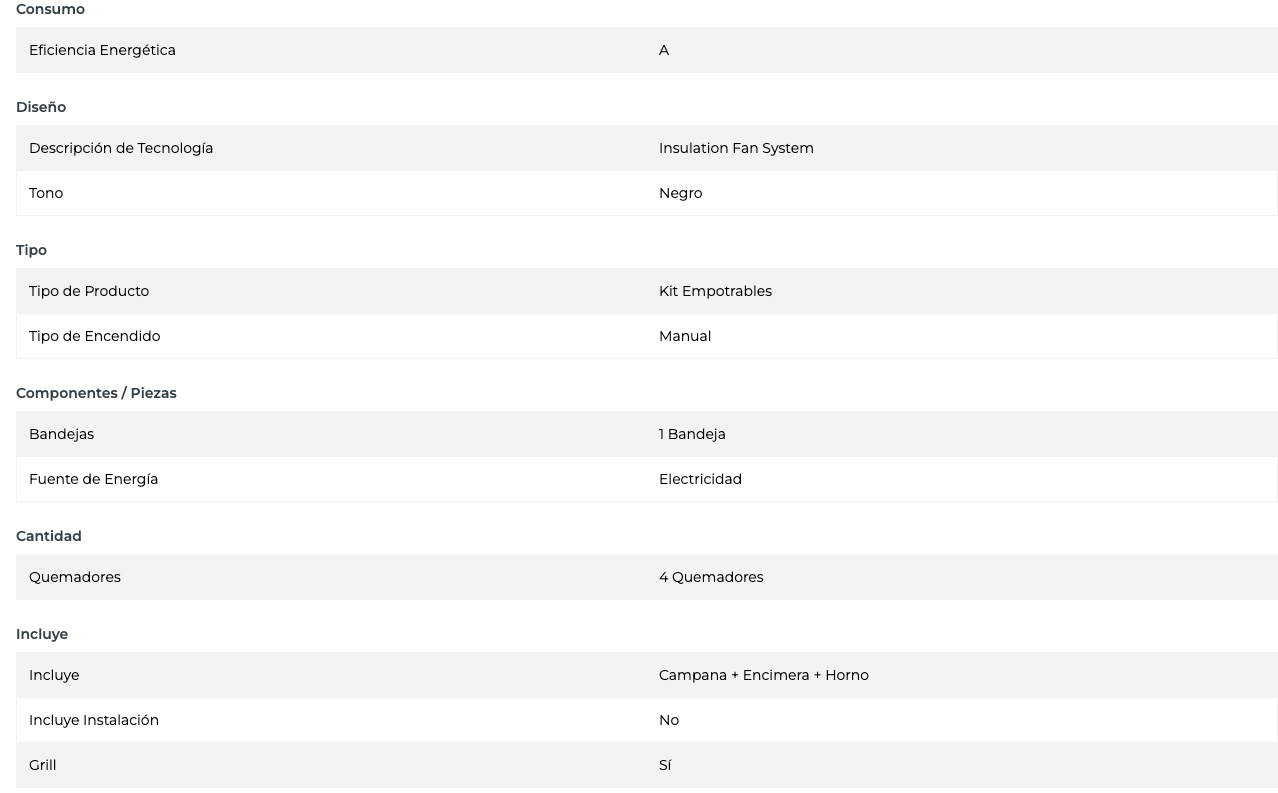The width and height of the screenshot is (1278, 793).
Task: Click the Insulation Fan System value
Action: click(736, 148)
